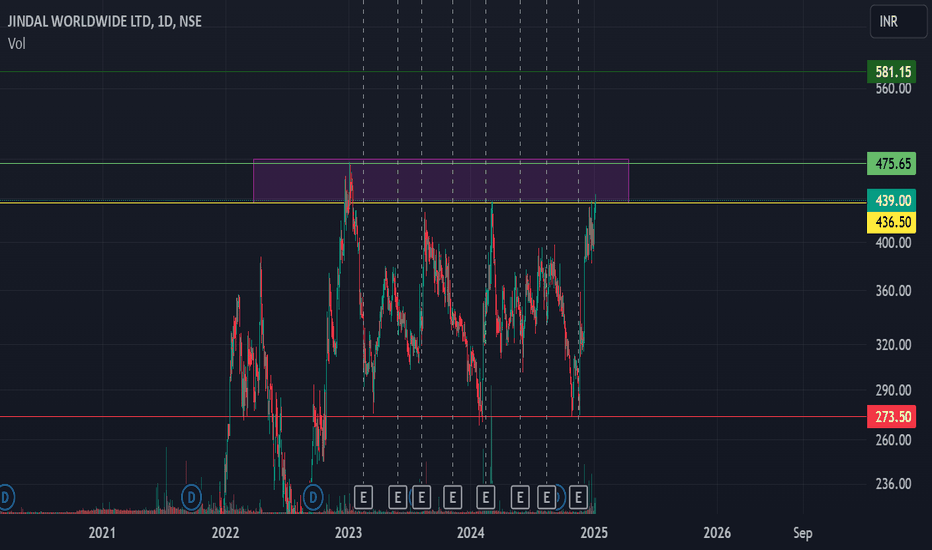Open the D dividend marker between 2021 and 2022
The width and height of the screenshot is (932, 550).
click(191, 497)
